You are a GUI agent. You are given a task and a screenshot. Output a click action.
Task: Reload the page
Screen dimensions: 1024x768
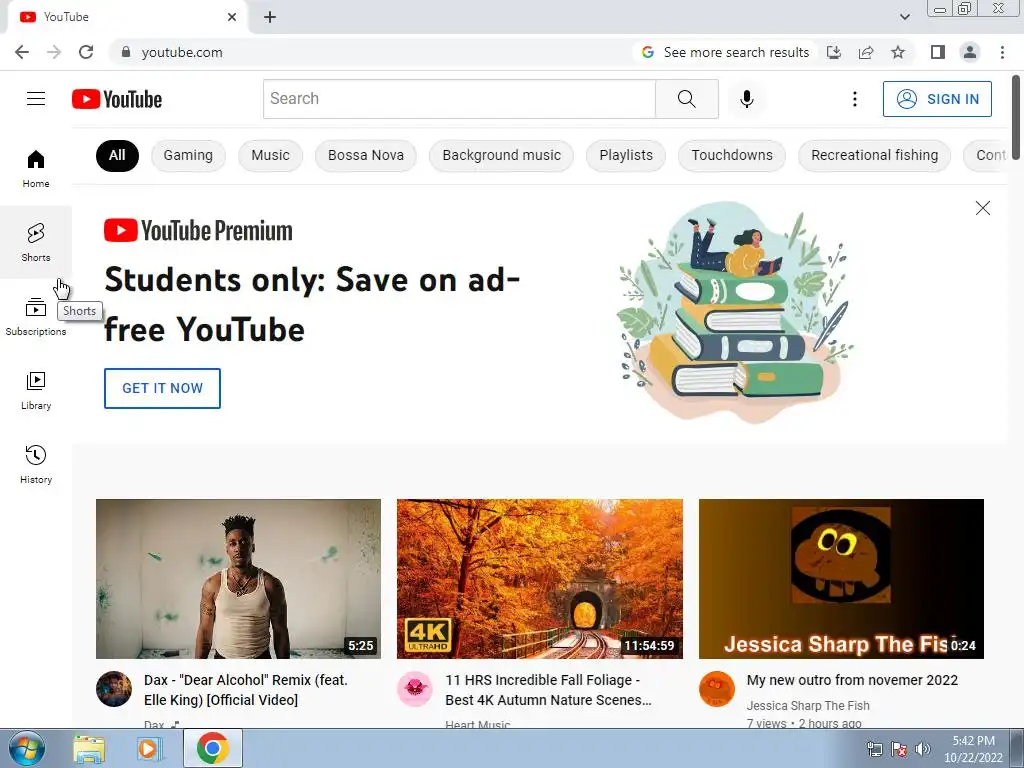click(86, 52)
